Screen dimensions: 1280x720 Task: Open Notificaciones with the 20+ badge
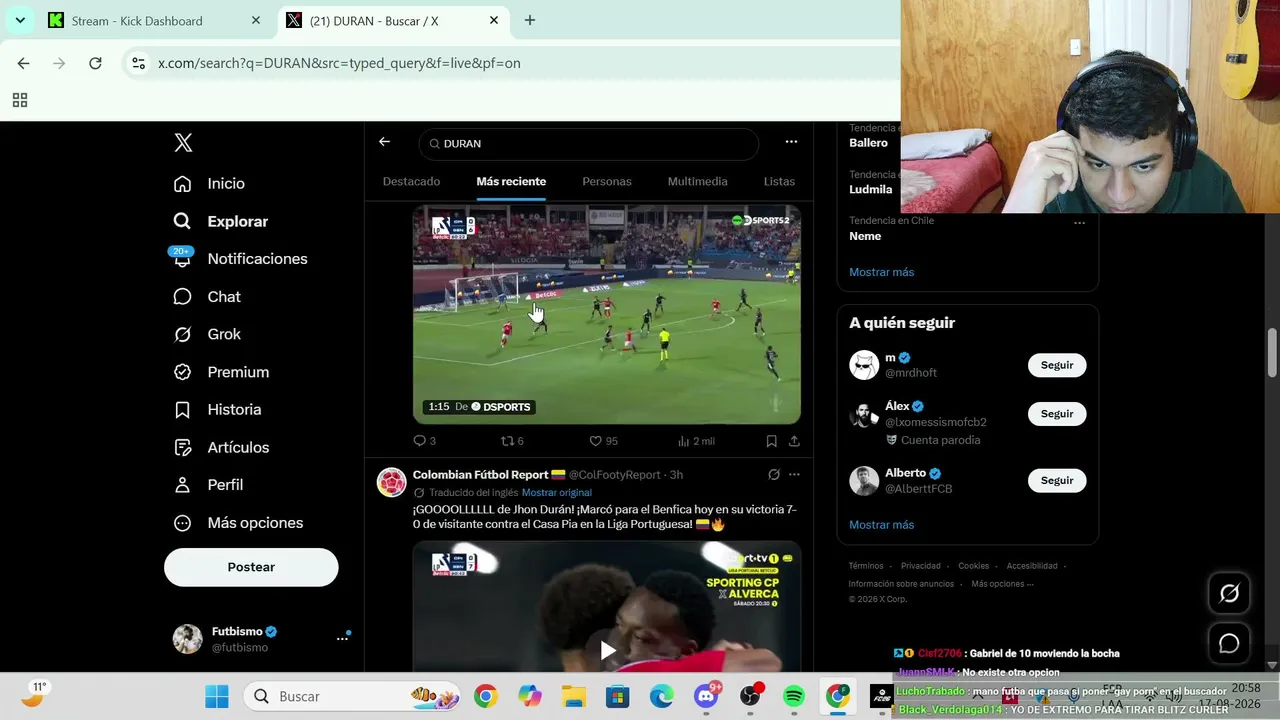tap(240, 259)
